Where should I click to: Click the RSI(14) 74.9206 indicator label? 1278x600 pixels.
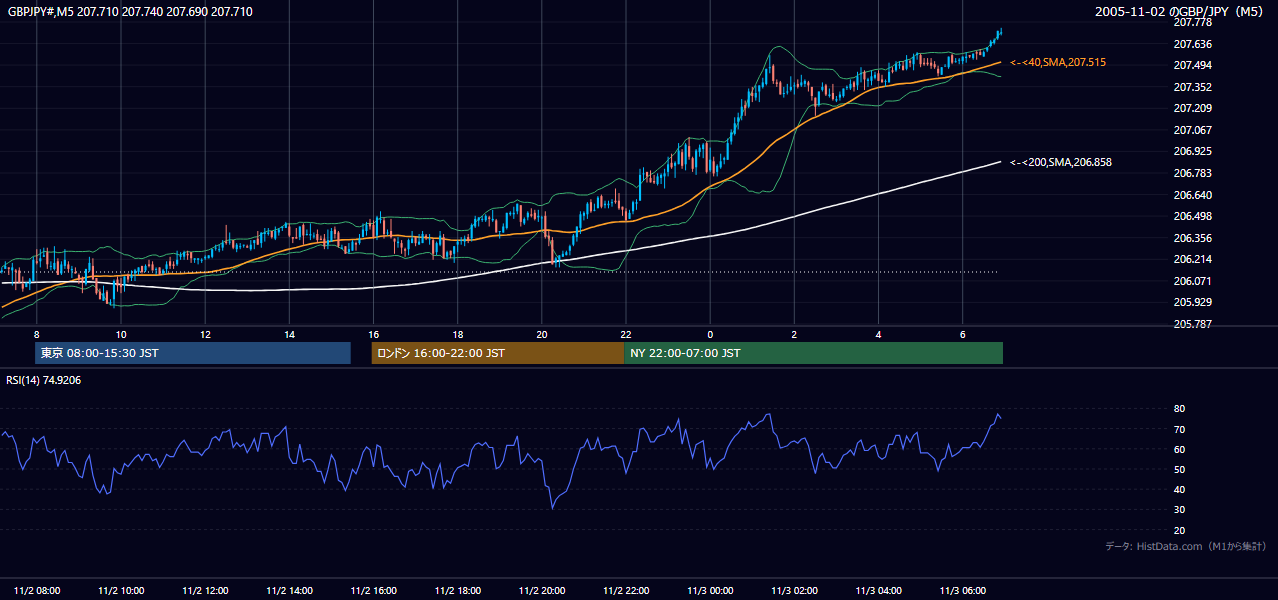point(44,380)
